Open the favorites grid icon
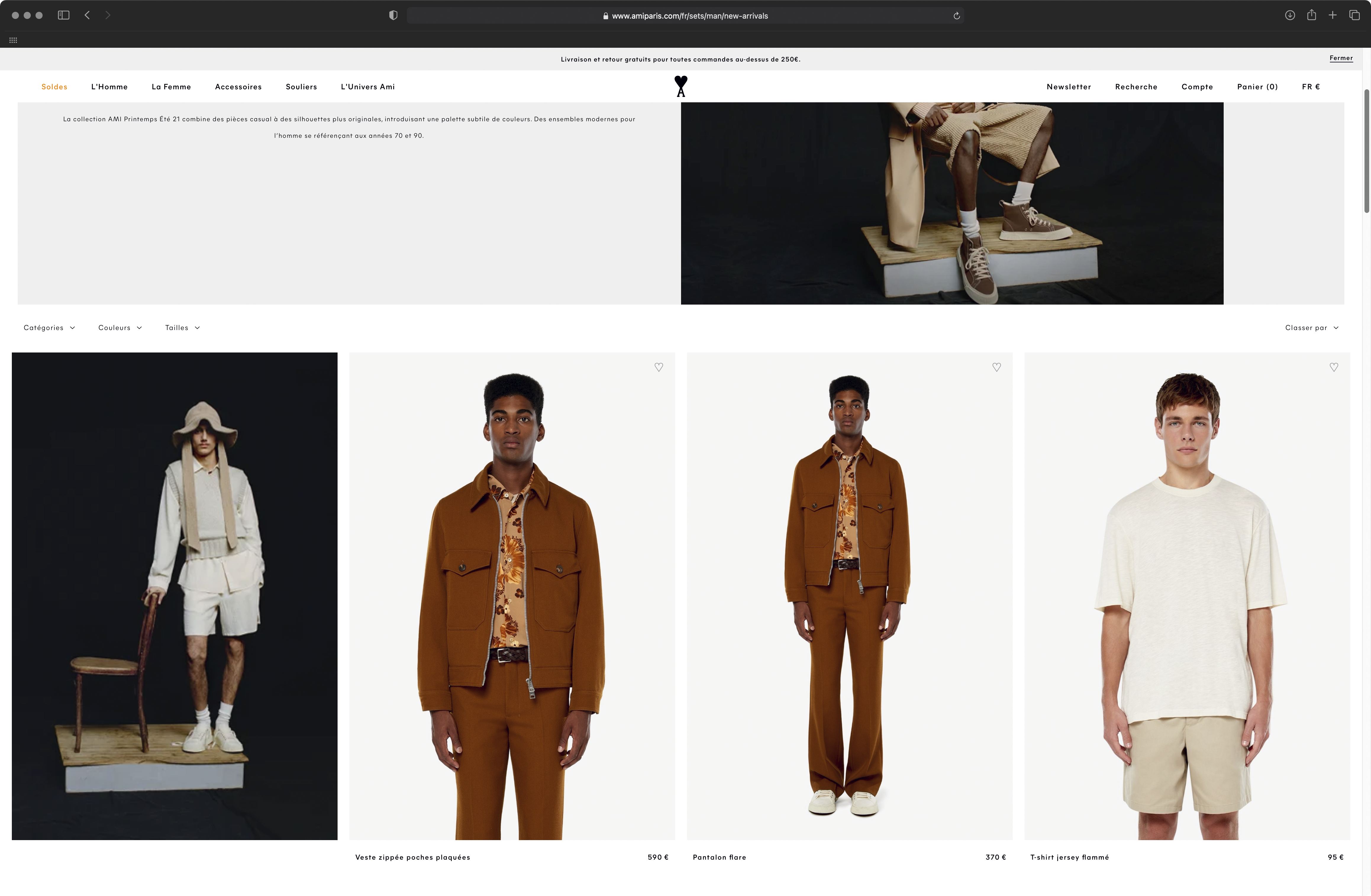 click(x=13, y=40)
